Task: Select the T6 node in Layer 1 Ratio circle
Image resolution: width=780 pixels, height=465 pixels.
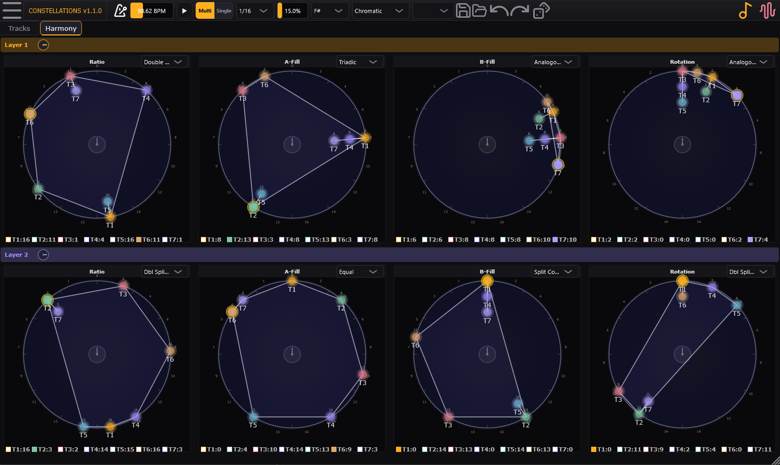Action: click(x=30, y=114)
